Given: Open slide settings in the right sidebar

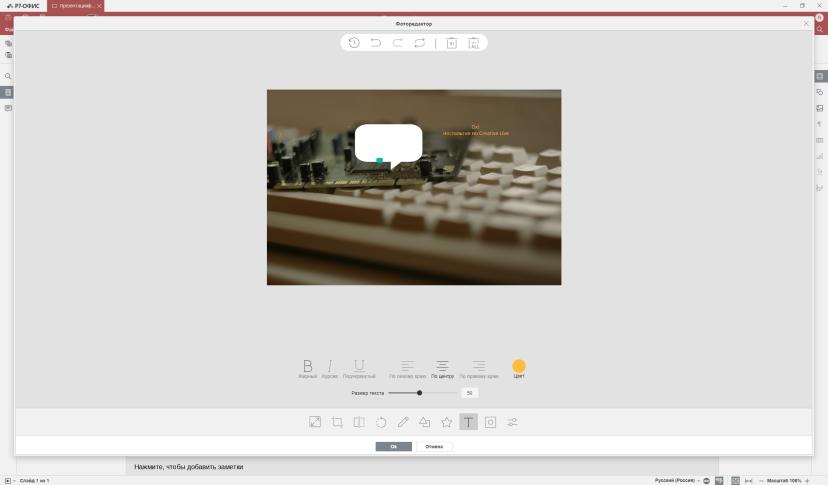Looking at the screenshot, I should (x=820, y=76).
